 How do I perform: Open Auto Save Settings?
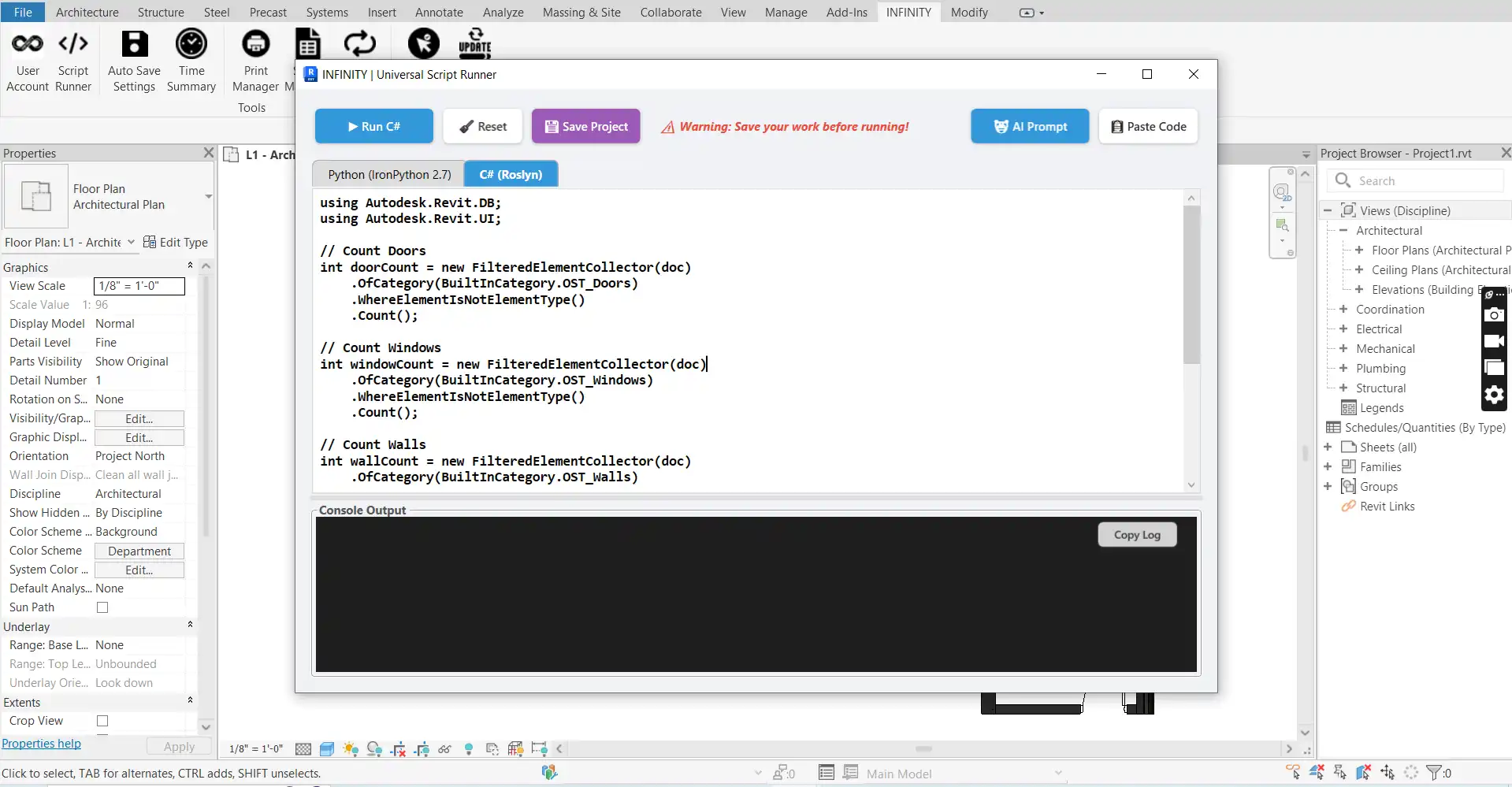coord(134,61)
